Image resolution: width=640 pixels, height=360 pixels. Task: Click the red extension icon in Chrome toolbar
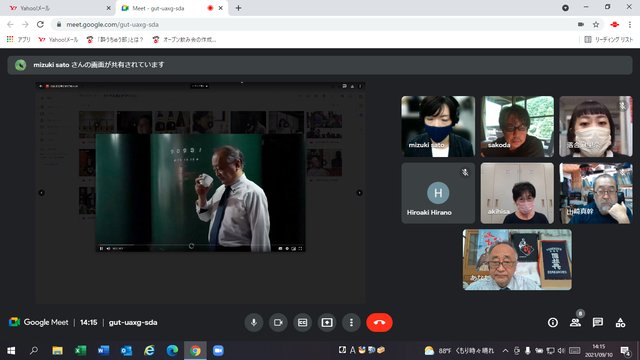615,24
